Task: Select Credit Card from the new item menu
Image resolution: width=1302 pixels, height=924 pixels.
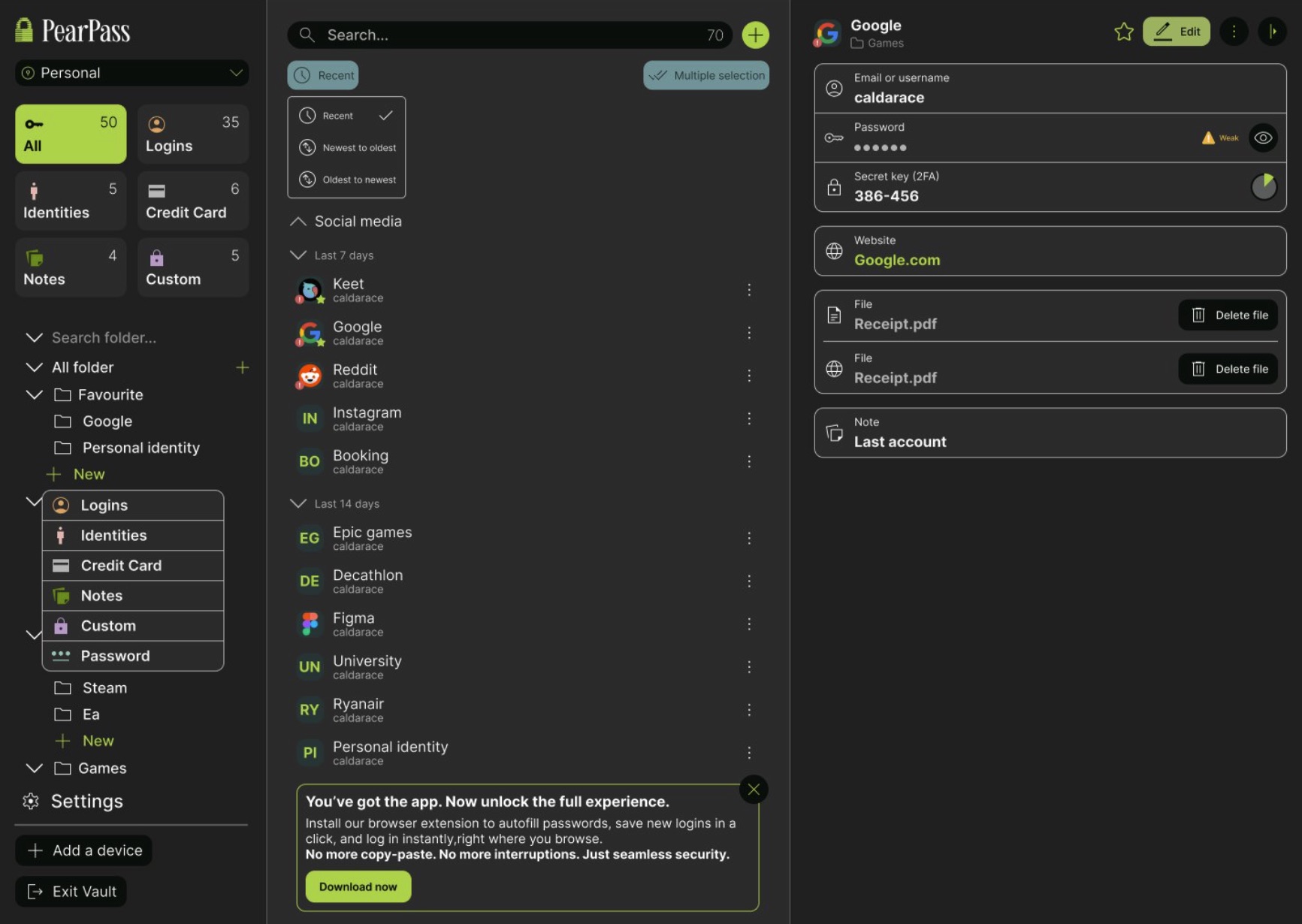Action: click(x=133, y=566)
